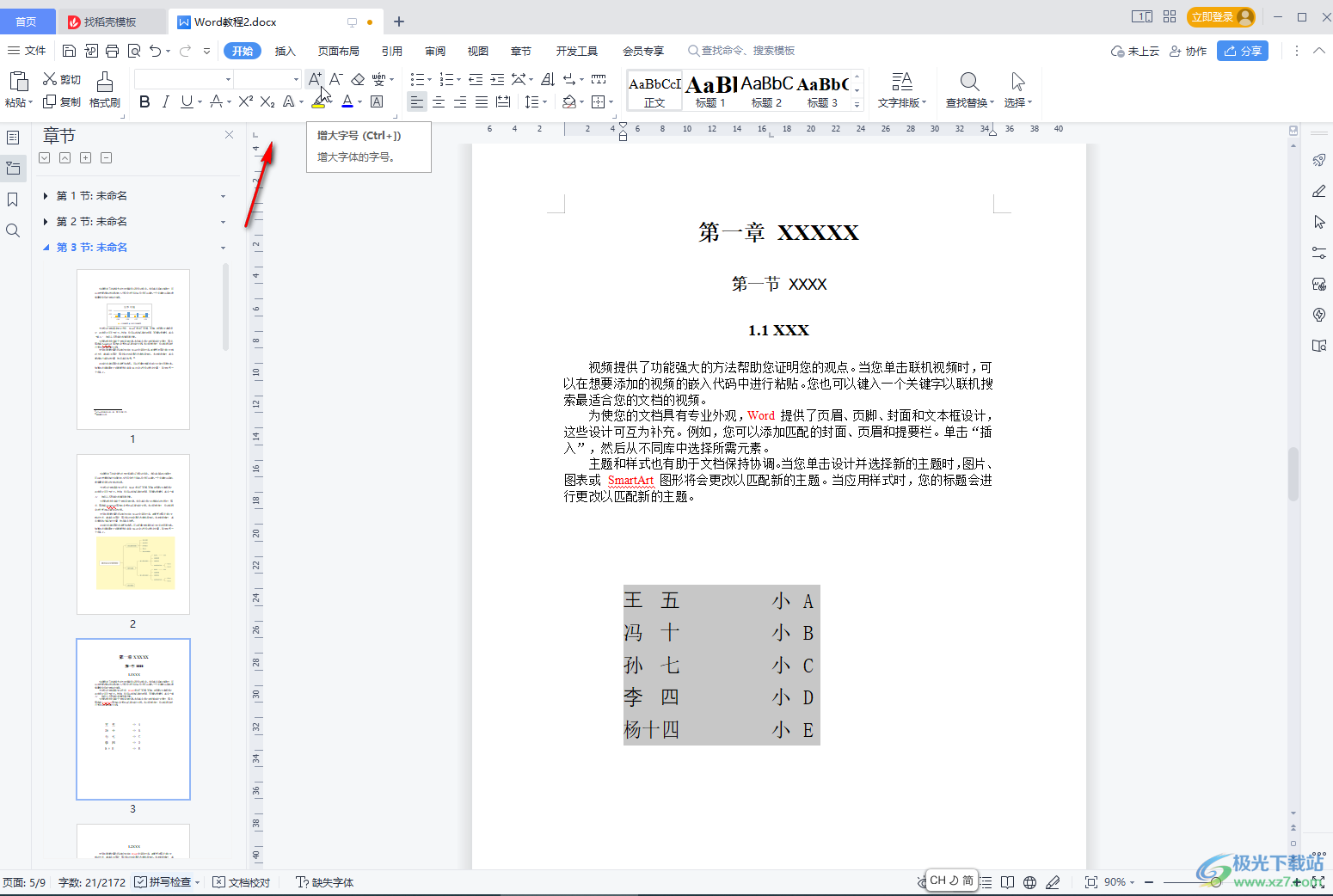Set center text alignment
The height and width of the screenshot is (896, 1333).
(x=439, y=101)
